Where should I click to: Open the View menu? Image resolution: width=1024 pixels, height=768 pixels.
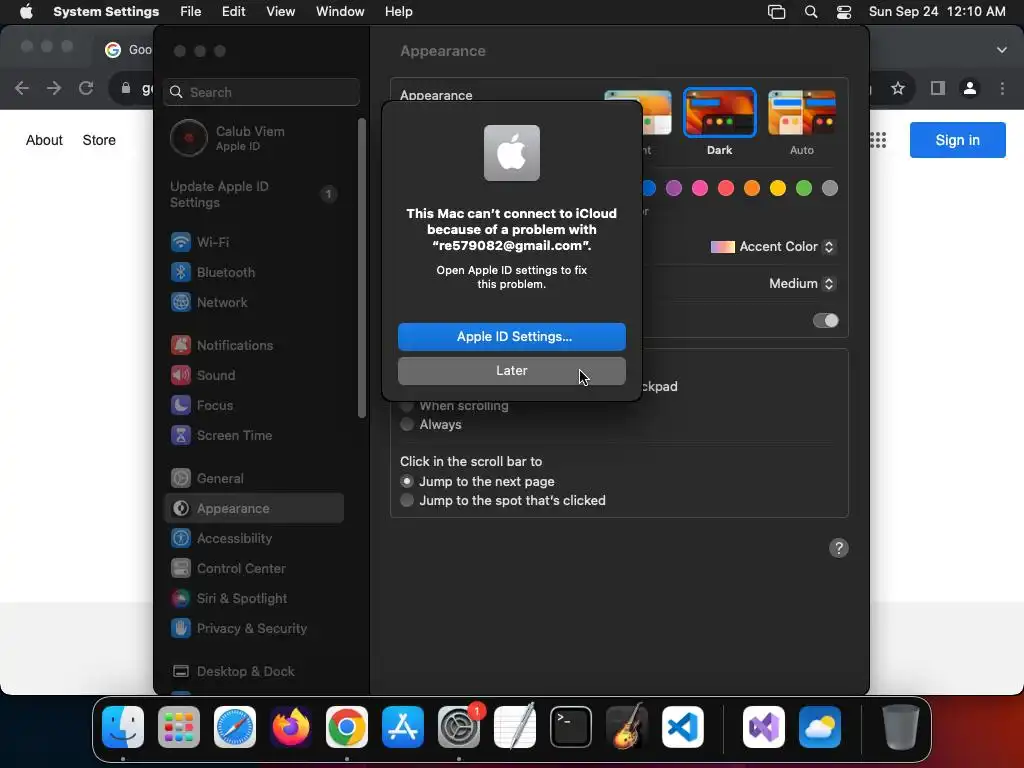[x=280, y=12]
